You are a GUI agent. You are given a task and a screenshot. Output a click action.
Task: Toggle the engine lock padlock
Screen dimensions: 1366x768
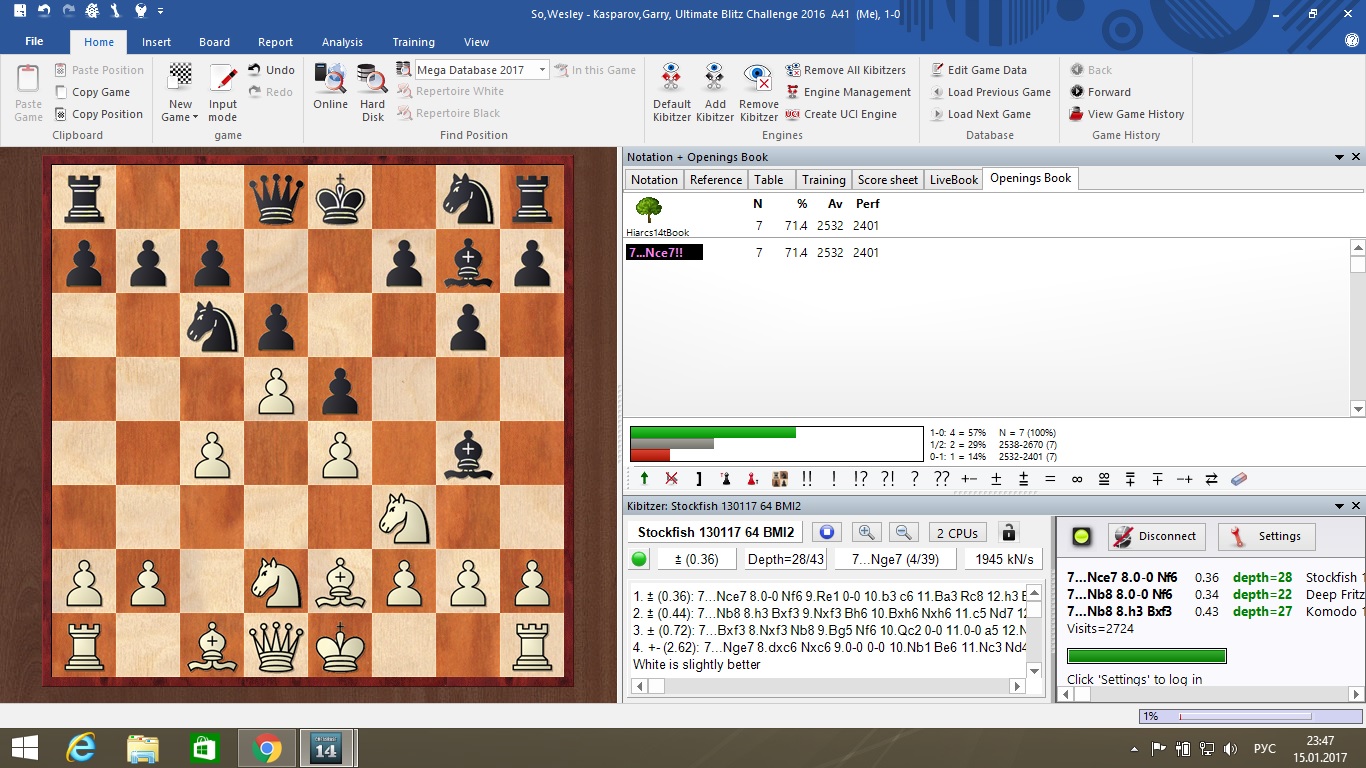(x=1008, y=533)
